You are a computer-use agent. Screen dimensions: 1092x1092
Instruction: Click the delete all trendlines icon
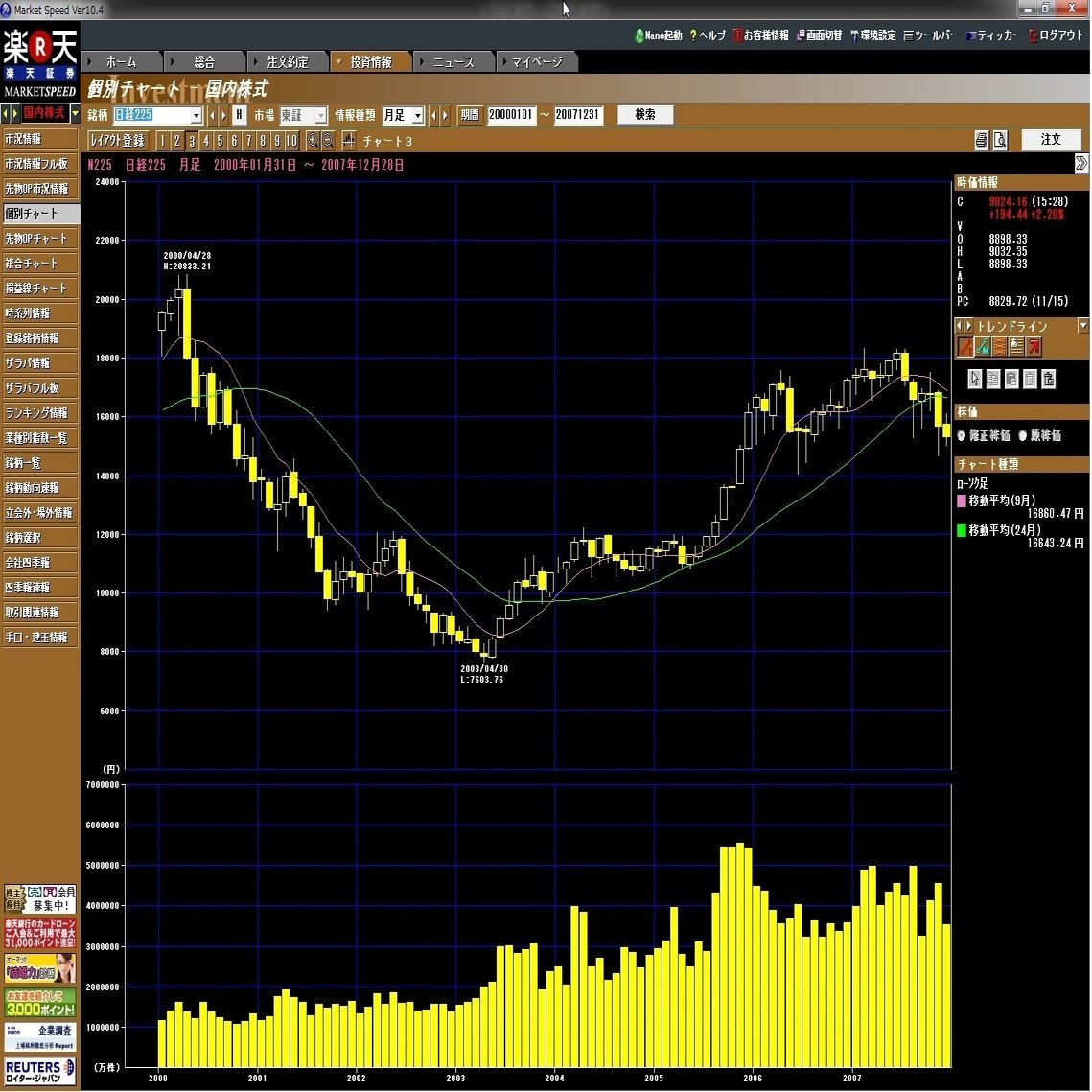coord(1048,378)
